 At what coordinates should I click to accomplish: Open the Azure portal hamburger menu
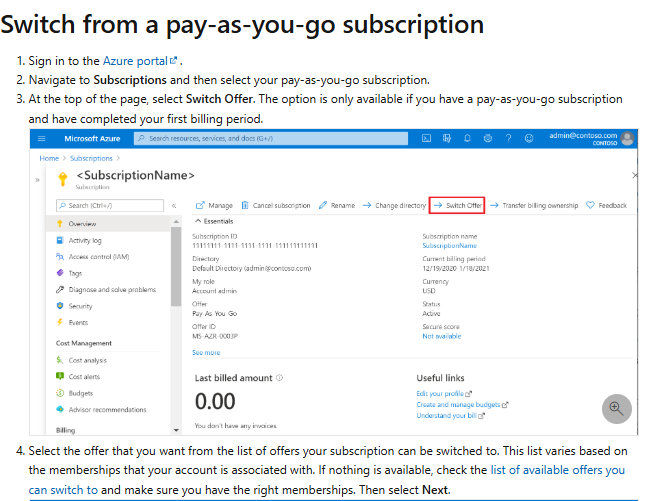coord(42,139)
